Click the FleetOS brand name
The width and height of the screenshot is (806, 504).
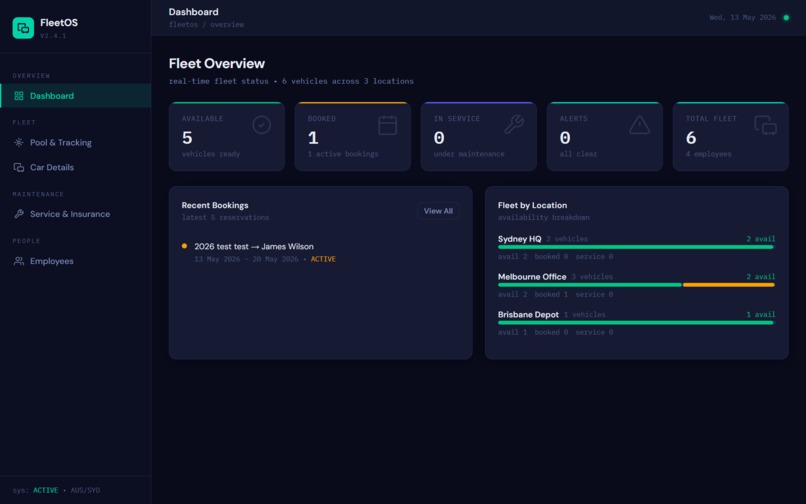tap(59, 23)
